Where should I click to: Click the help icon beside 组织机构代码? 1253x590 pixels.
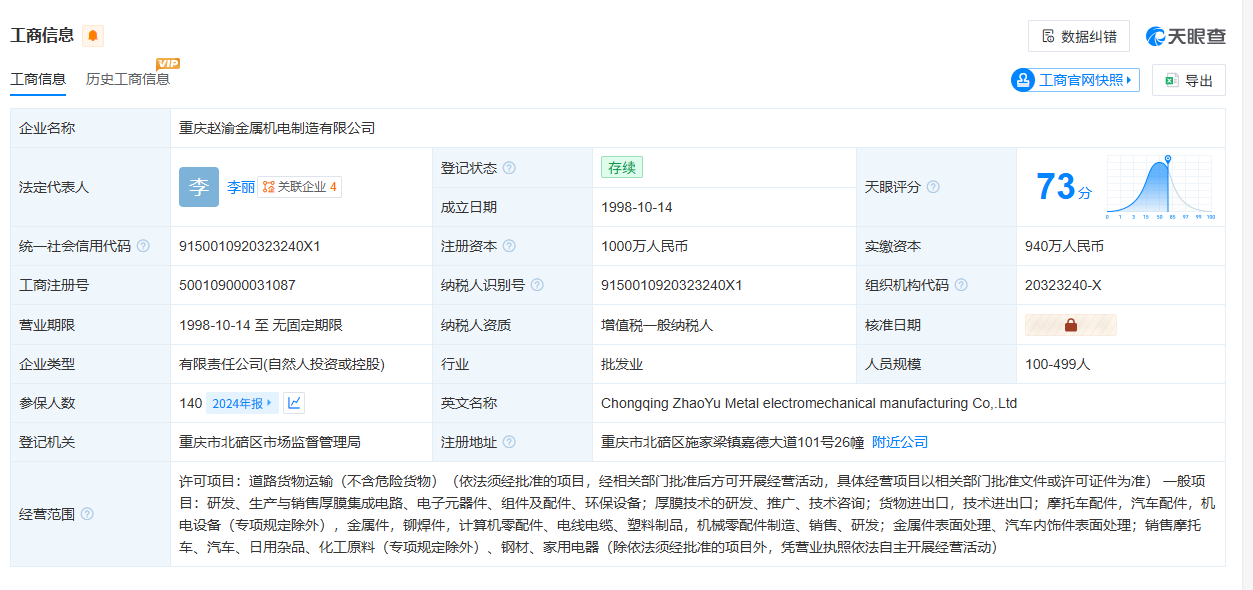961,285
